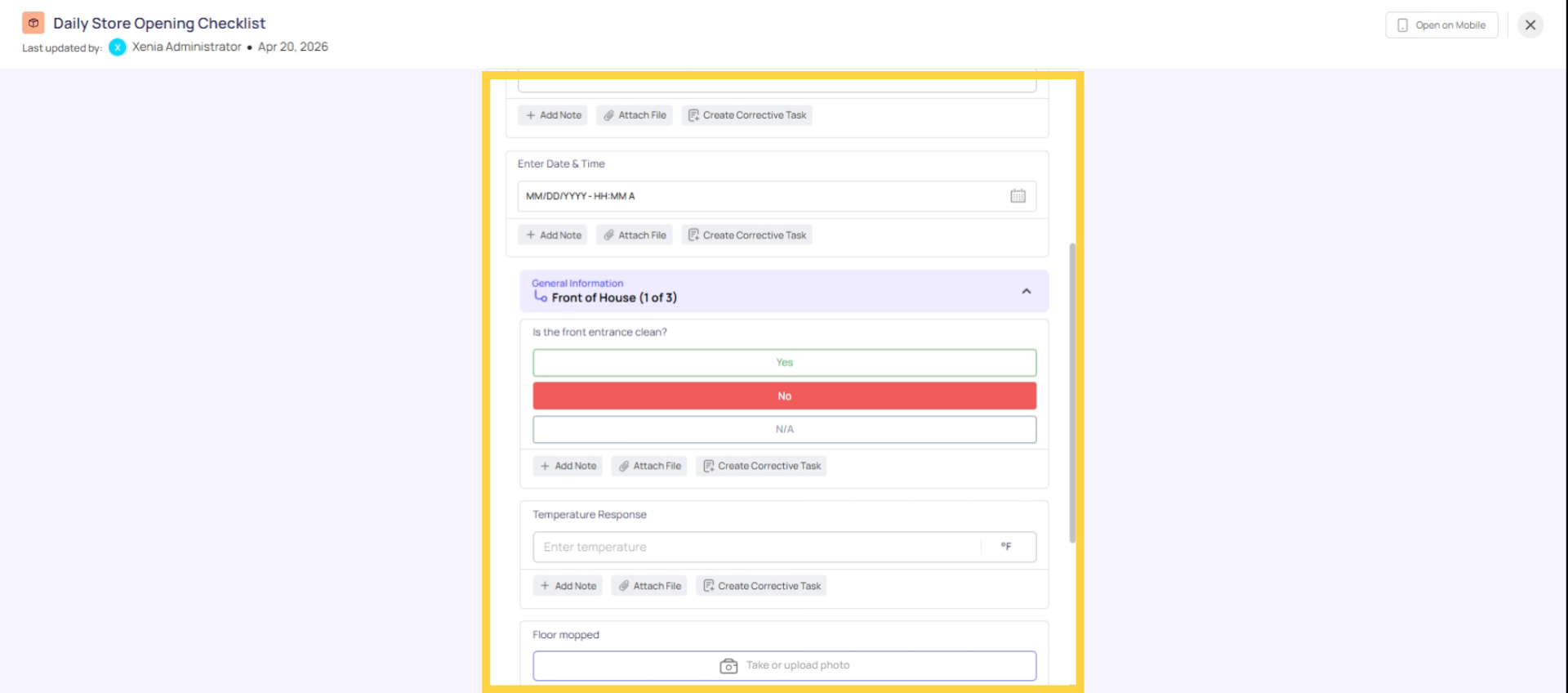
Task: Select N/A for front entrance clean
Action: tap(785, 430)
